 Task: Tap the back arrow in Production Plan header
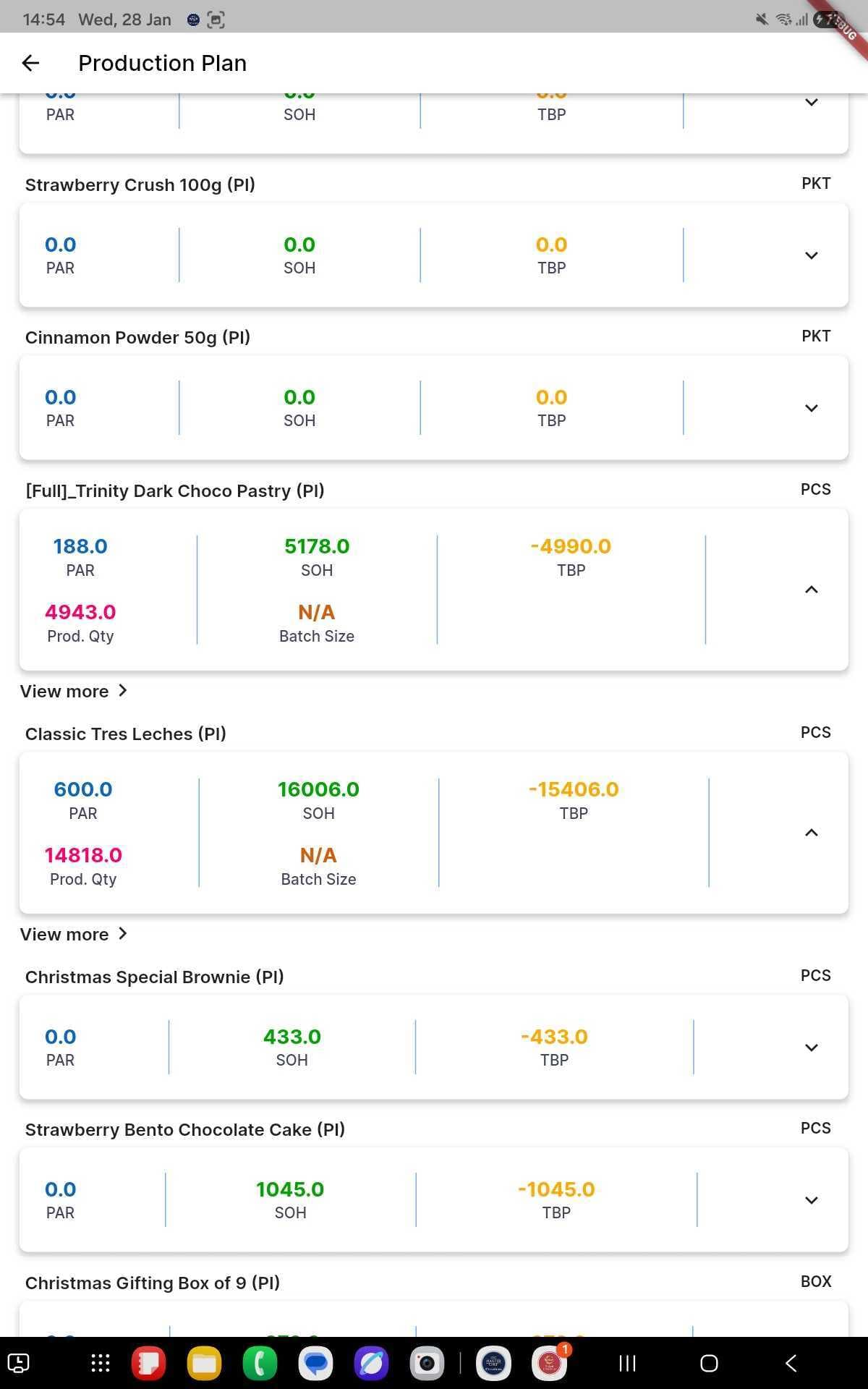pos(30,64)
